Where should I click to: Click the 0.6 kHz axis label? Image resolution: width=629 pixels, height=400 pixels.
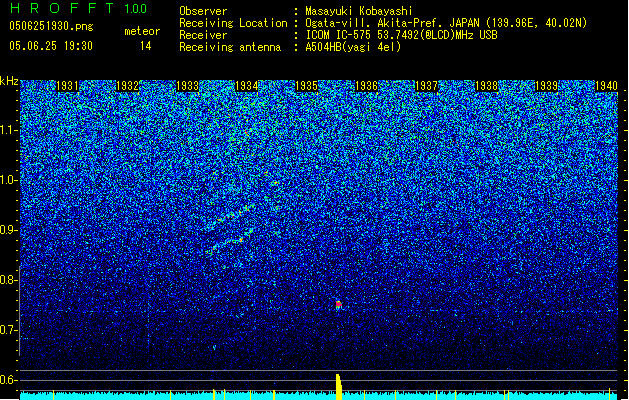point(9,380)
